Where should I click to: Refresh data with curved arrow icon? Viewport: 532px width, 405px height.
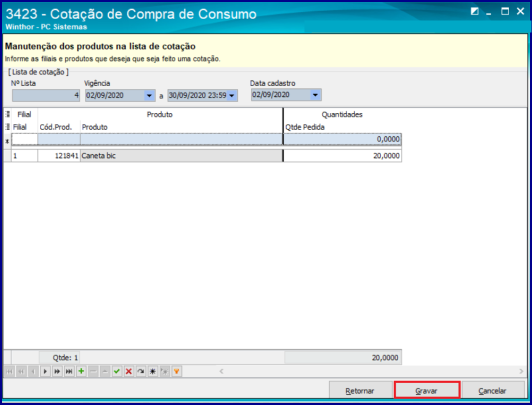tap(140, 371)
